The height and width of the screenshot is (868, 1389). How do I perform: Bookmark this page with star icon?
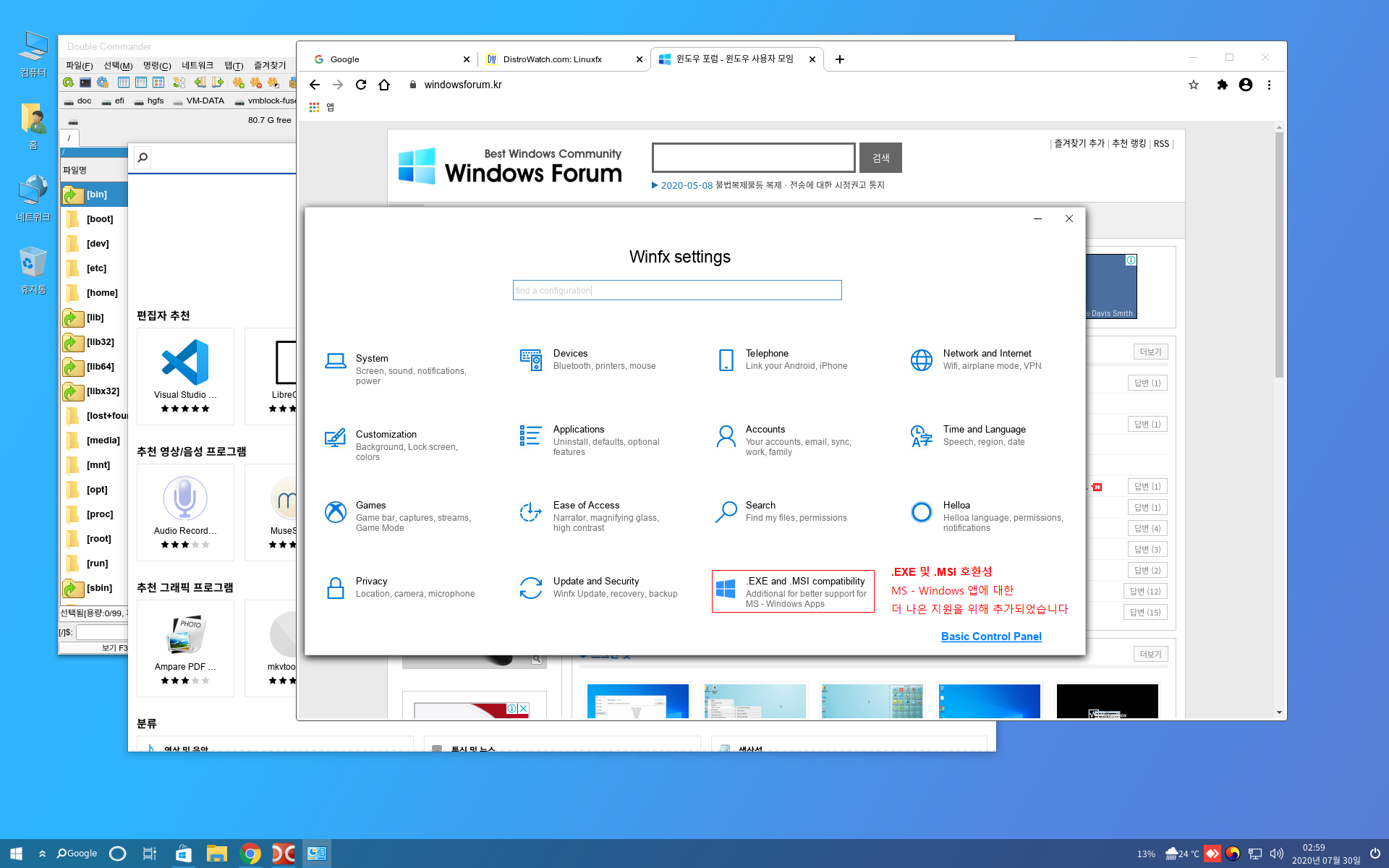click(x=1194, y=85)
